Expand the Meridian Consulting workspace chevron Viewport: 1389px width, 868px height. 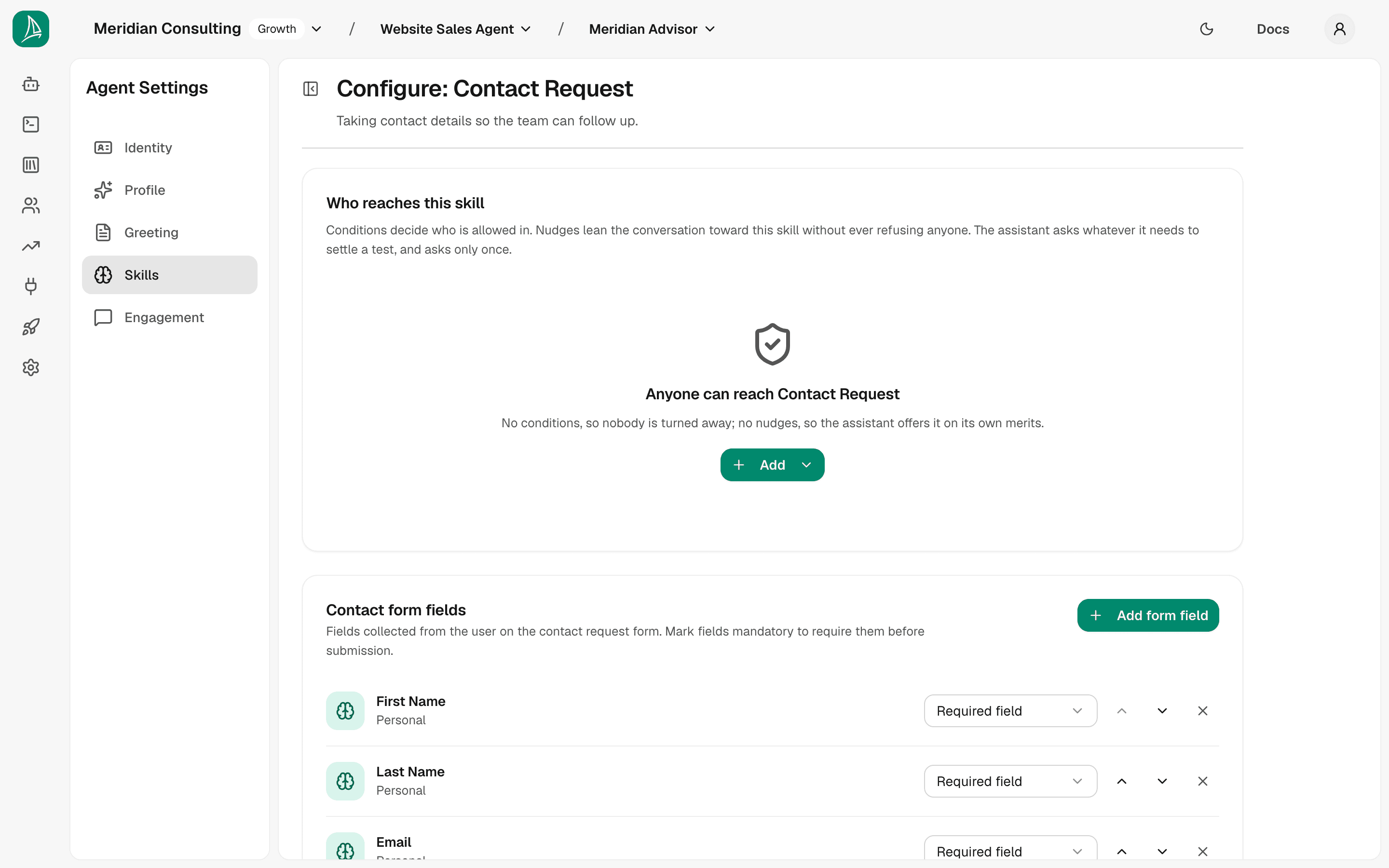[316, 29]
